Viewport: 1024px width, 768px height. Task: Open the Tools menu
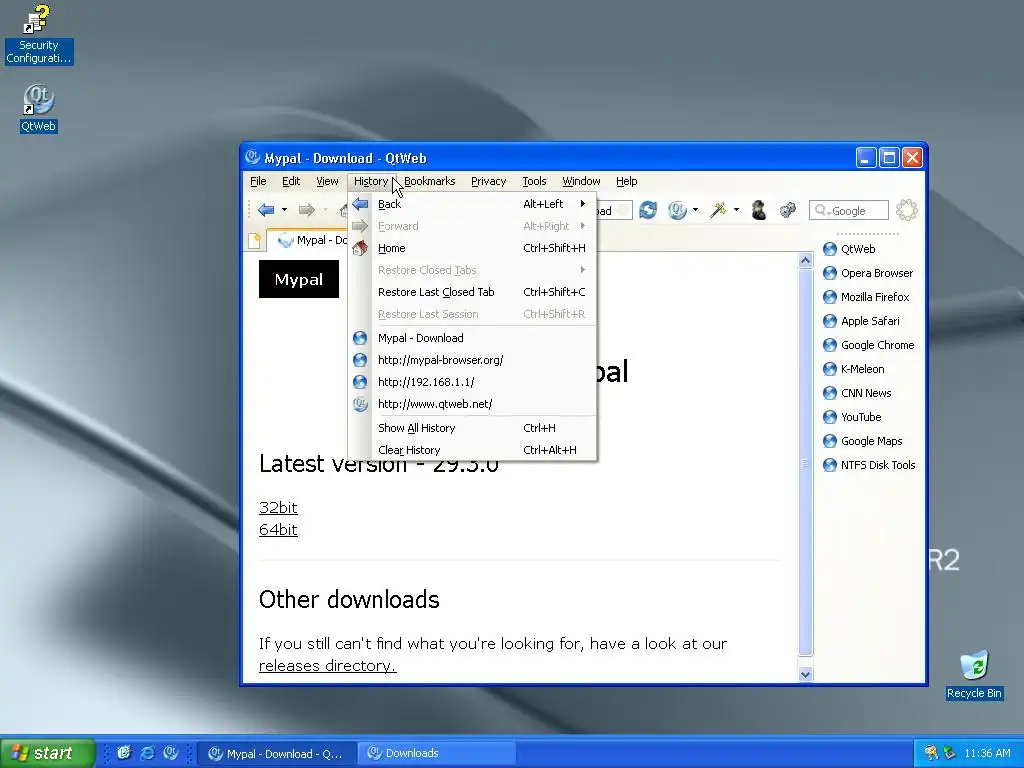[534, 182]
